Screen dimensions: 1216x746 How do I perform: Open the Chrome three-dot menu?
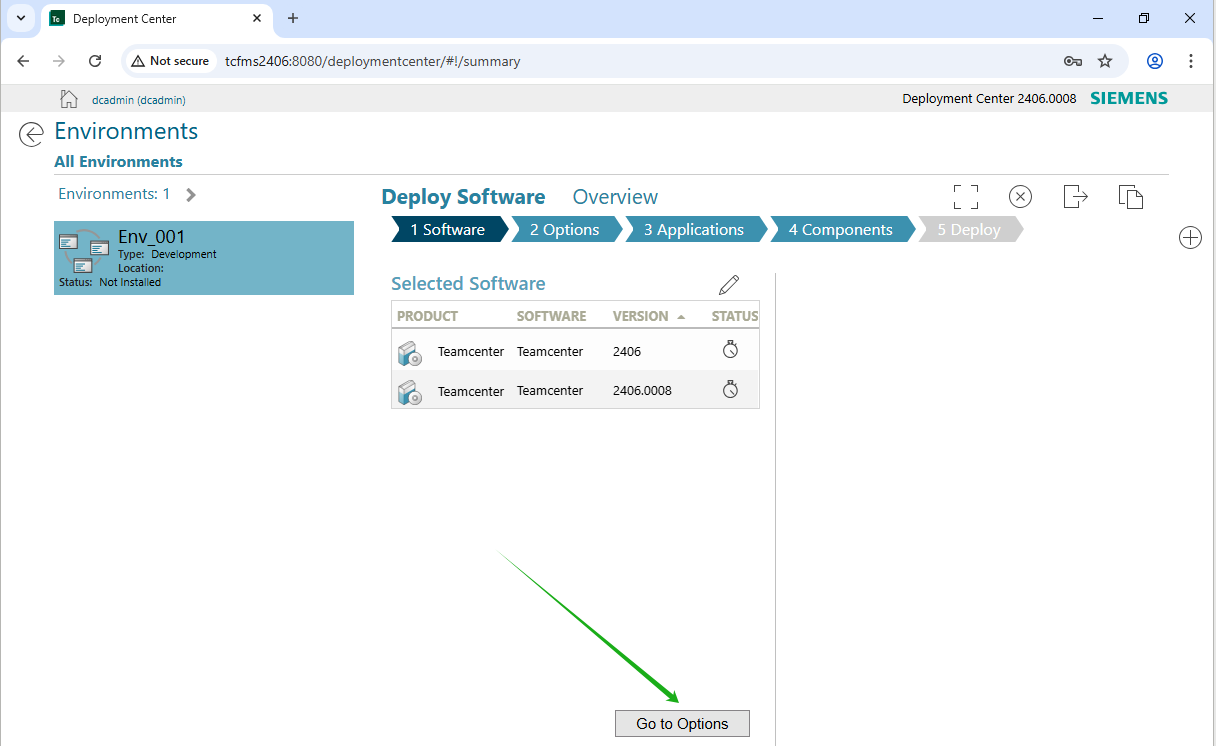1191,61
